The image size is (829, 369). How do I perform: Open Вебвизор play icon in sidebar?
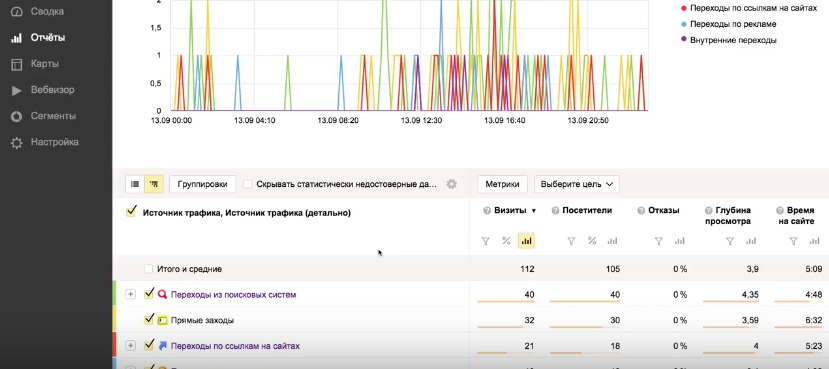point(16,90)
